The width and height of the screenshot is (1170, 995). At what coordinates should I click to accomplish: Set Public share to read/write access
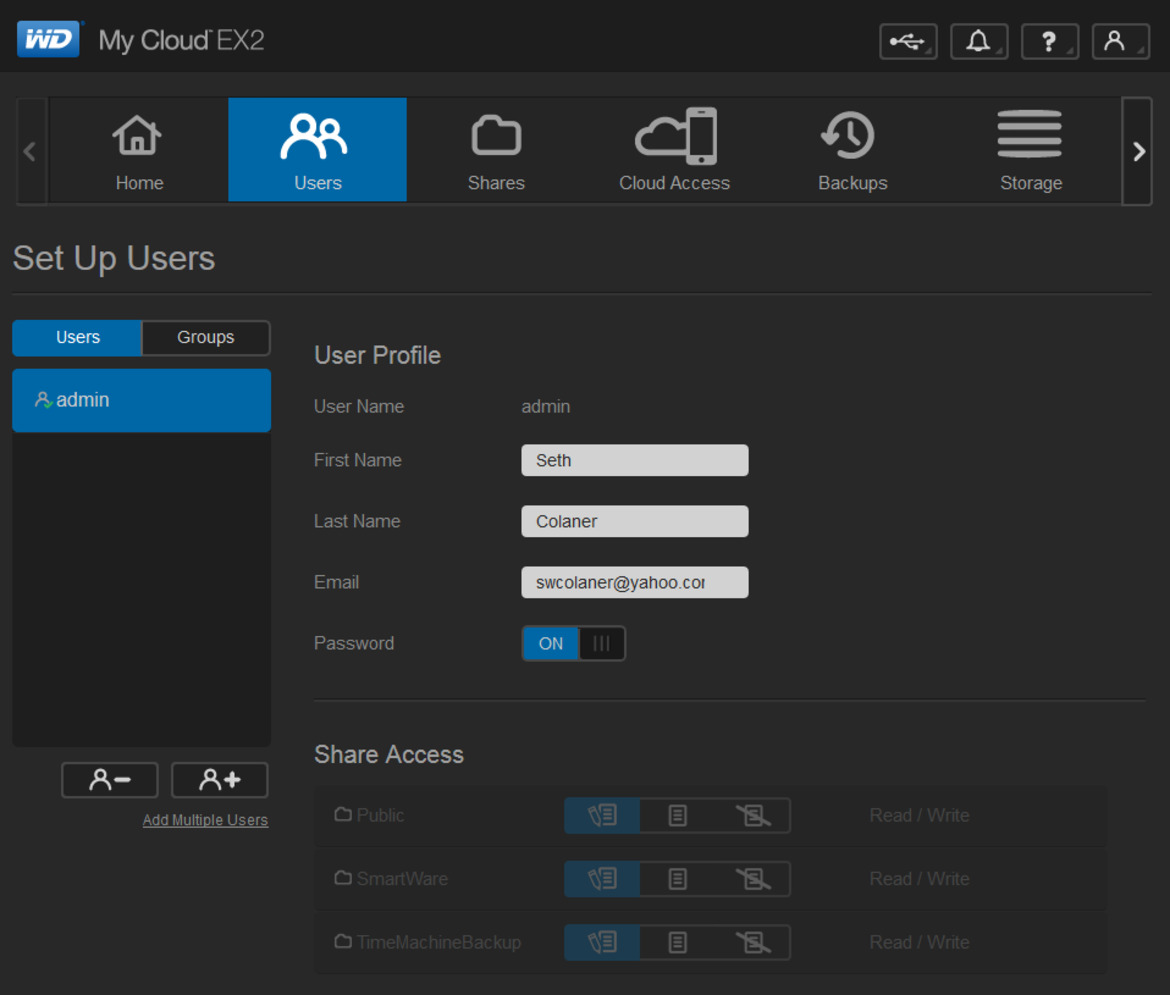pyautogui.click(x=602, y=815)
